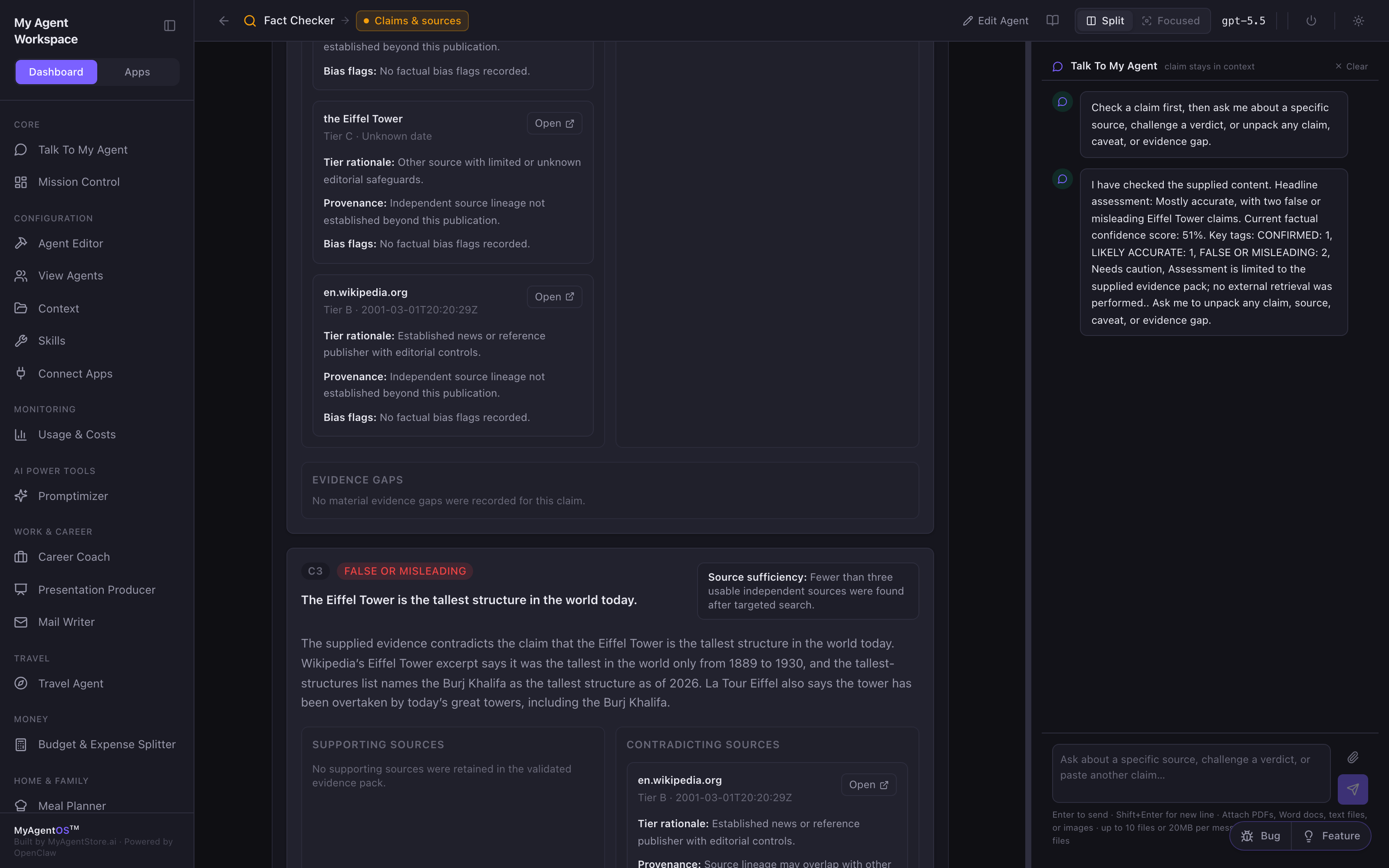This screenshot has width=1389, height=868.
Task: Click Edit Agent button
Action: pos(995,21)
